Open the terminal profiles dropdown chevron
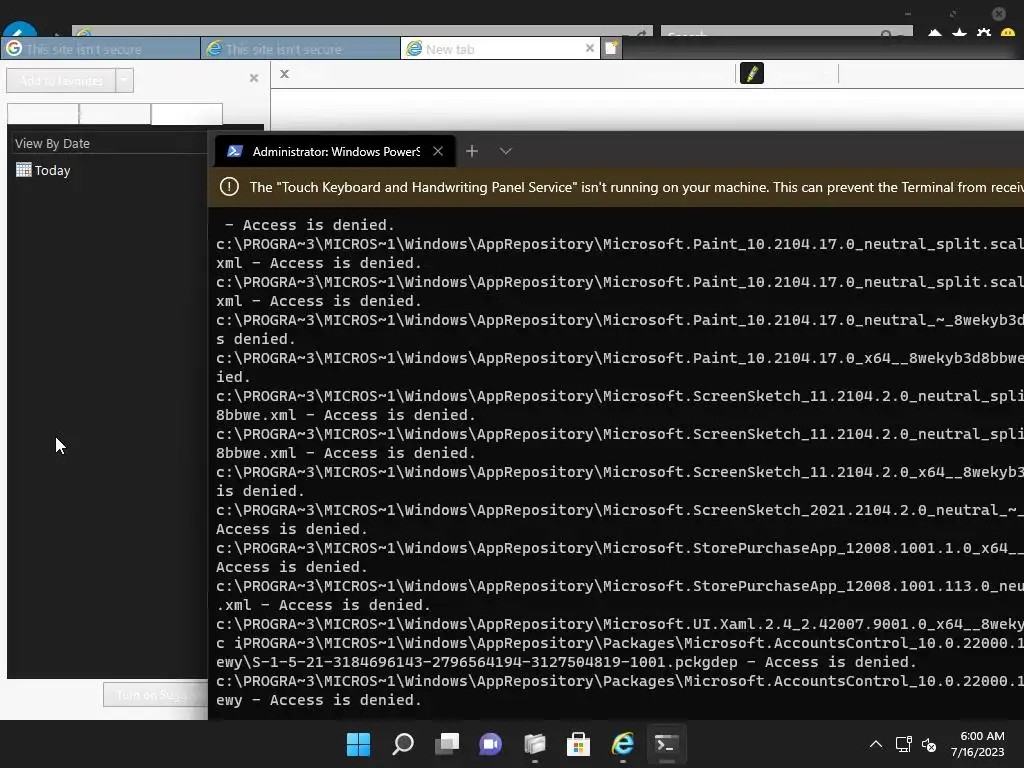 [x=505, y=152]
